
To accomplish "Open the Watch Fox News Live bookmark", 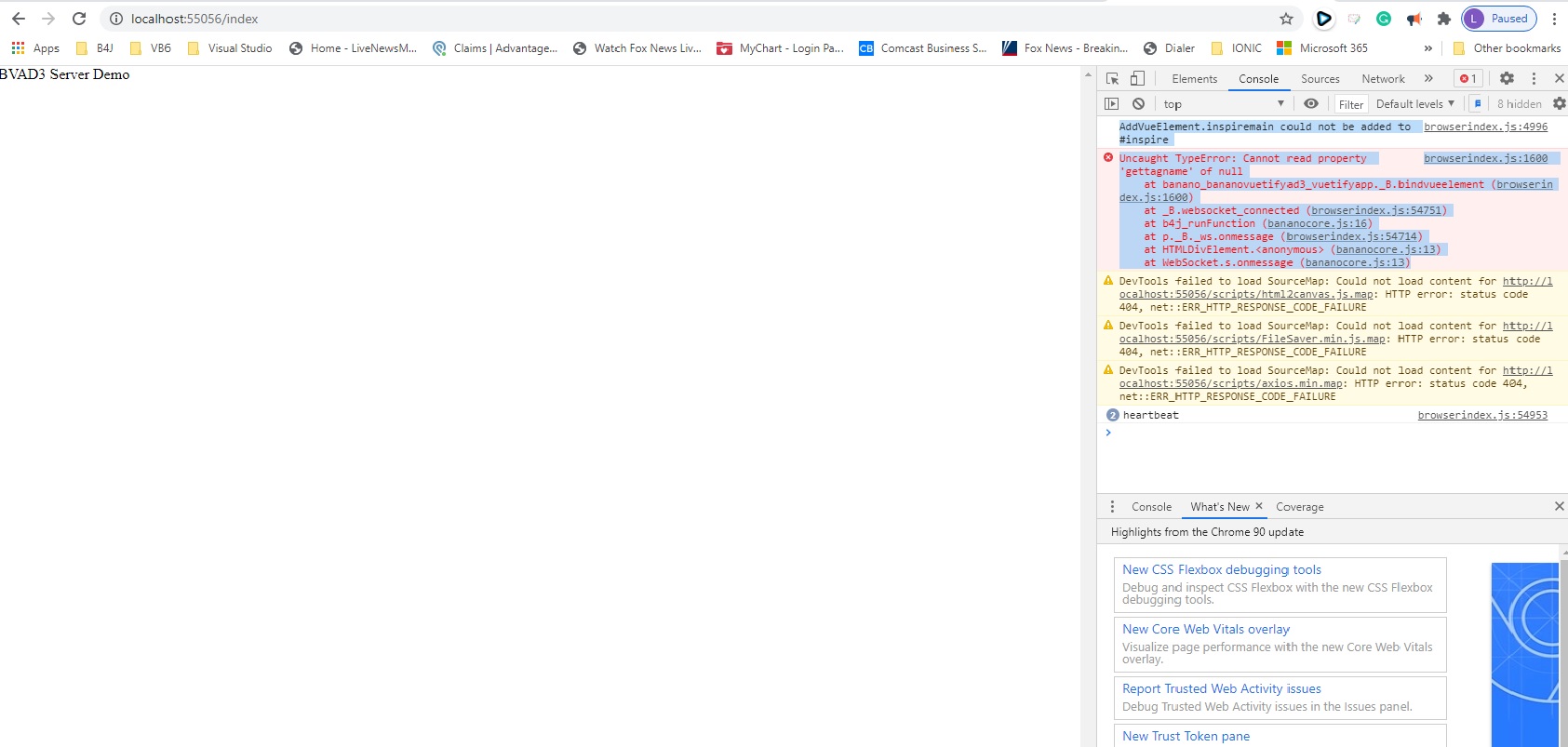I will coord(637,48).
